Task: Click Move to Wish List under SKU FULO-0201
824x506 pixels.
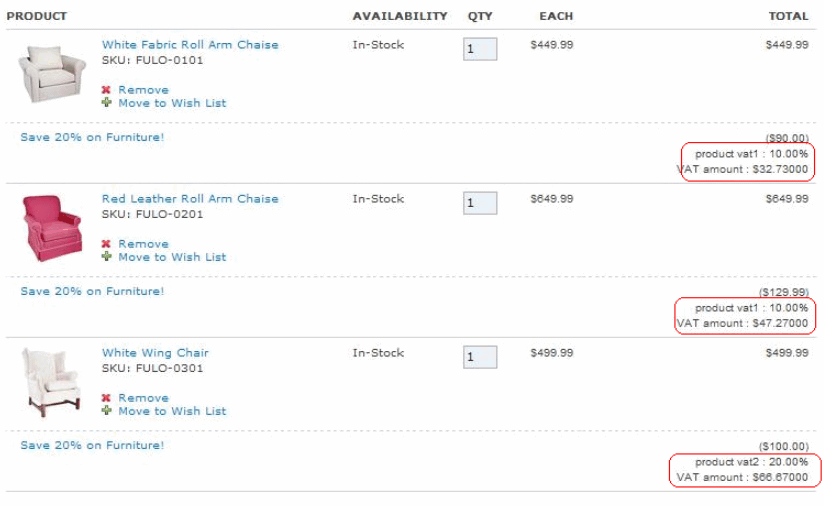Action: pyautogui.click(x=172, y=257)
